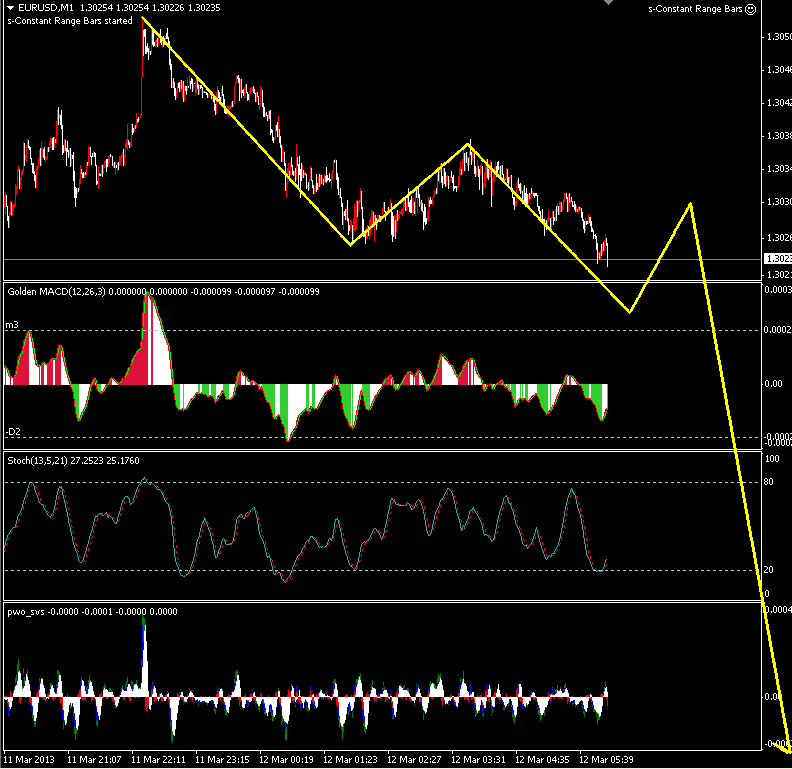The width and height of the screenshot is (792, 769).
Task: Click the MACD scale value 0.0003
Action: [777, 290]
